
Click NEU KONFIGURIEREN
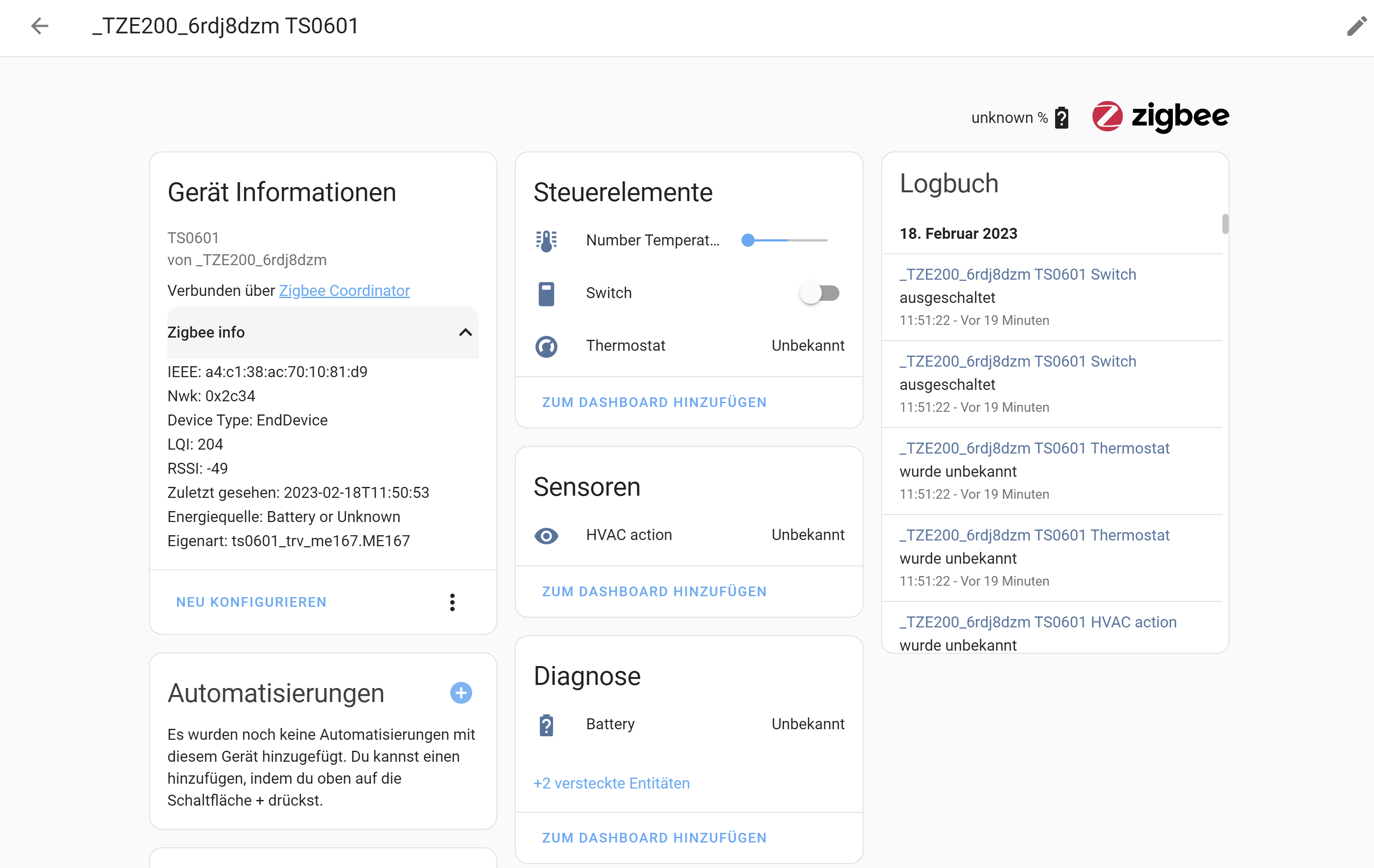click(251, 601)
